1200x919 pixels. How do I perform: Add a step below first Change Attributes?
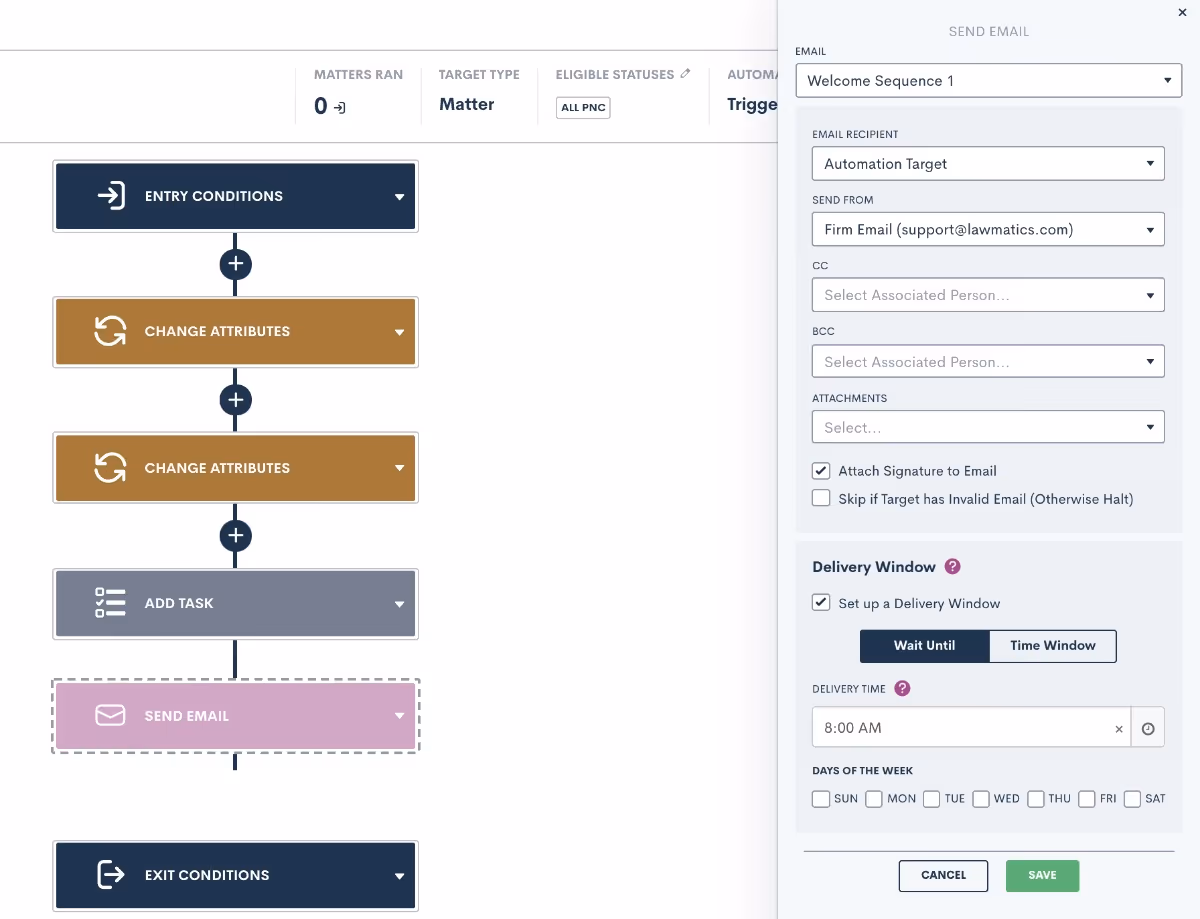click(x=235, y=400)
